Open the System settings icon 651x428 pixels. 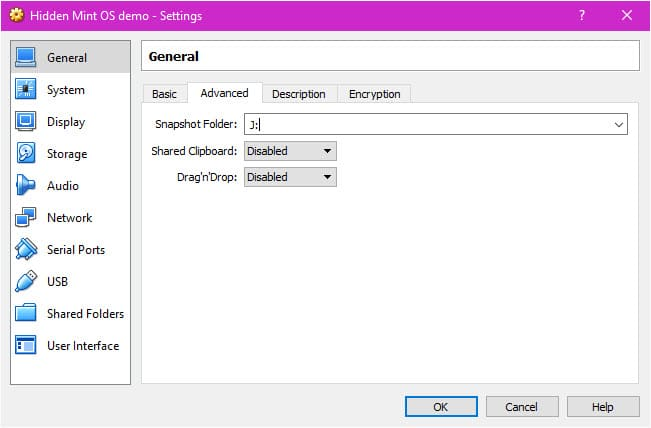coord(26,89)
